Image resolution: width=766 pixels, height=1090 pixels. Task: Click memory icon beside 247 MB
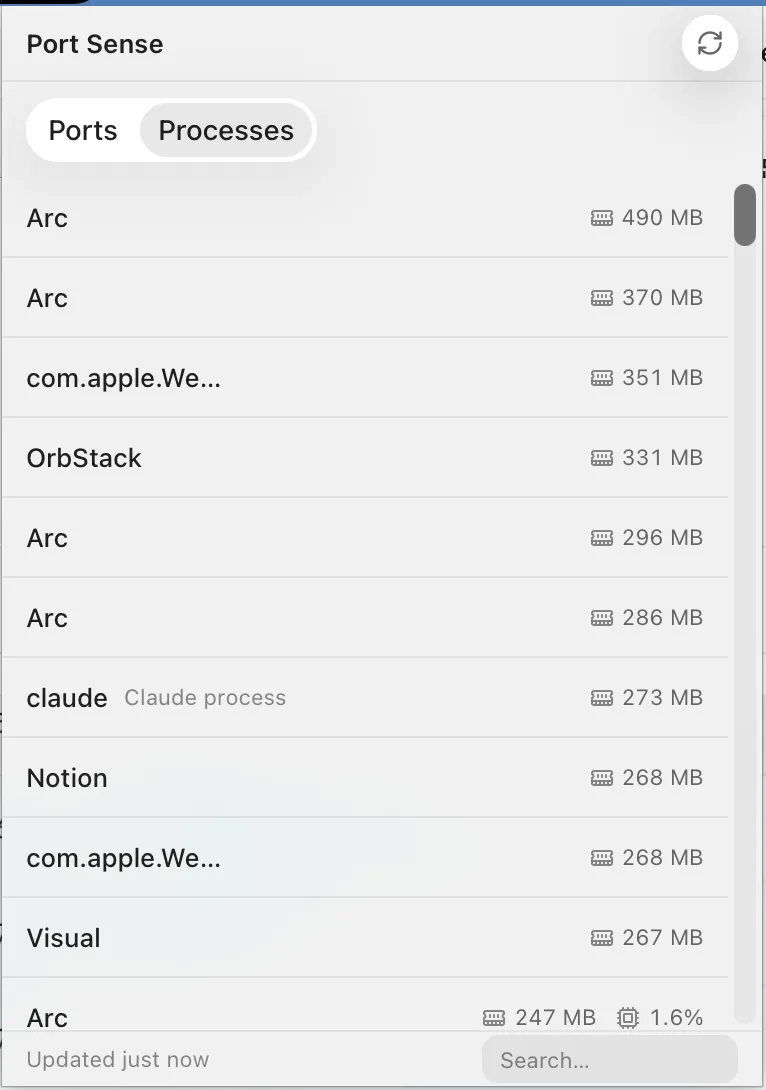pyautogui.click(x=494, y=1018)
